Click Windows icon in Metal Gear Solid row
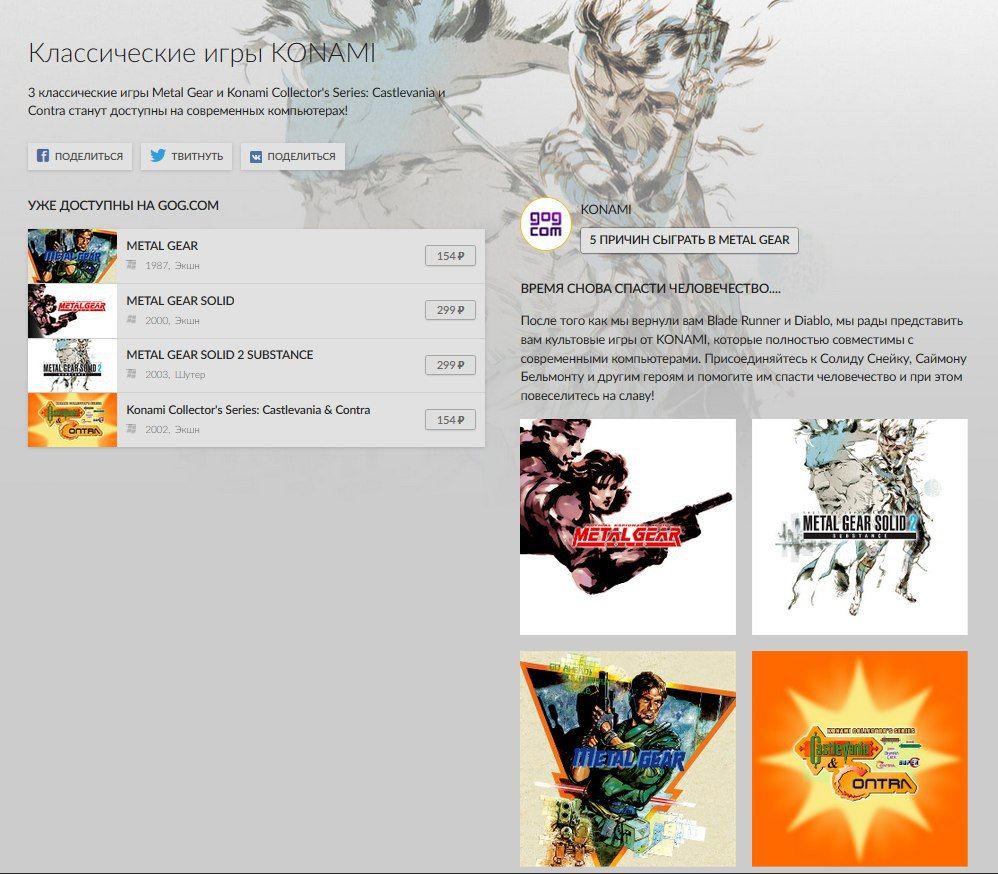Viewport: 998px width, 874px height. 131,320
